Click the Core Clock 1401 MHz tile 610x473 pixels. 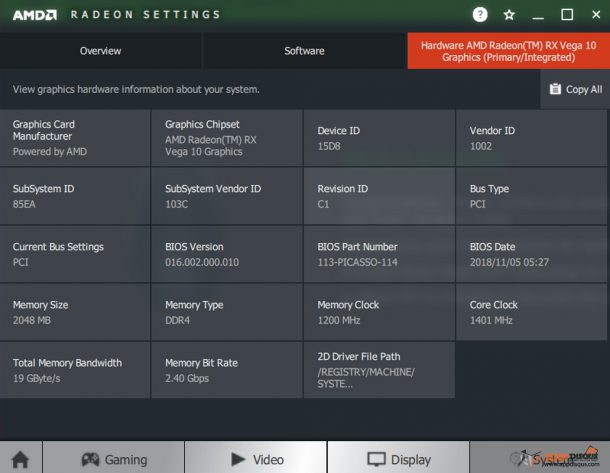coord(531,312)
